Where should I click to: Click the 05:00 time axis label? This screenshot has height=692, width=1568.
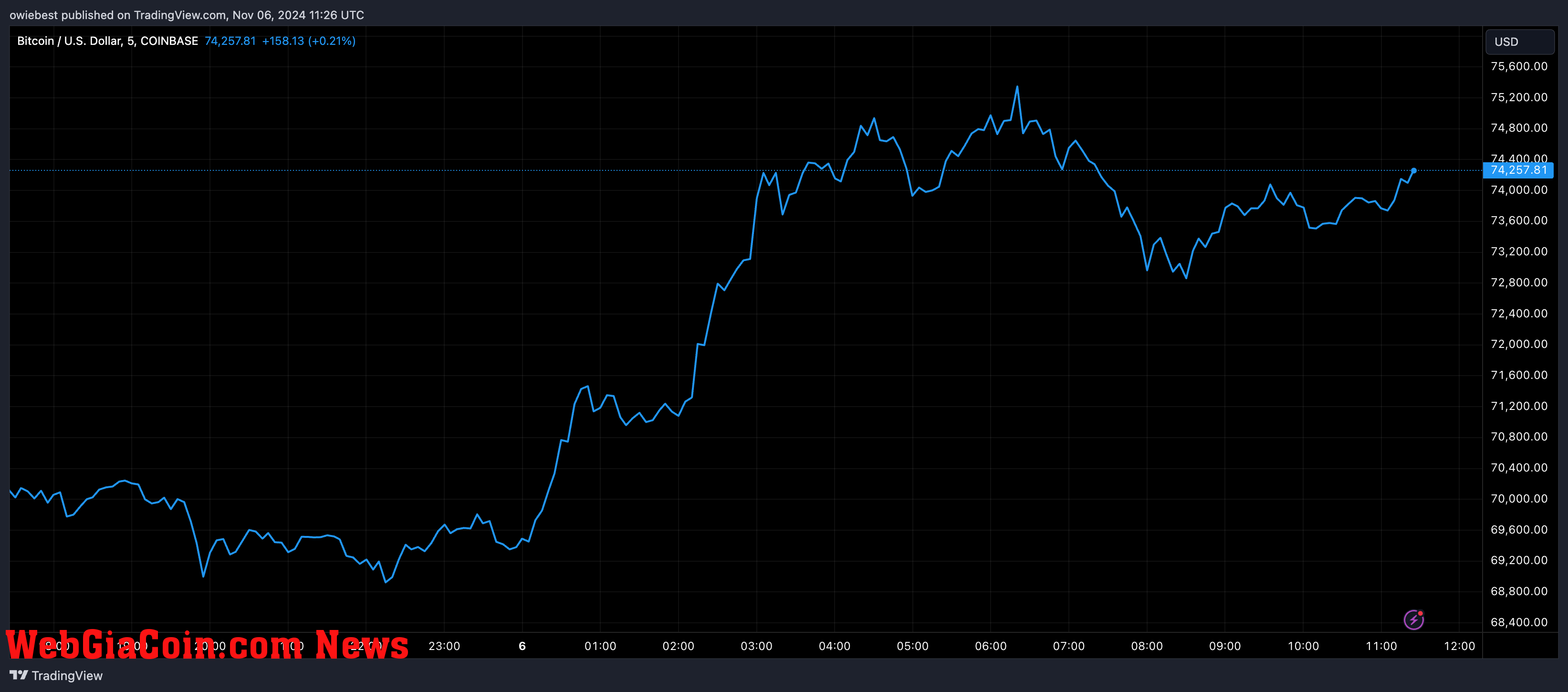[912, 646]
